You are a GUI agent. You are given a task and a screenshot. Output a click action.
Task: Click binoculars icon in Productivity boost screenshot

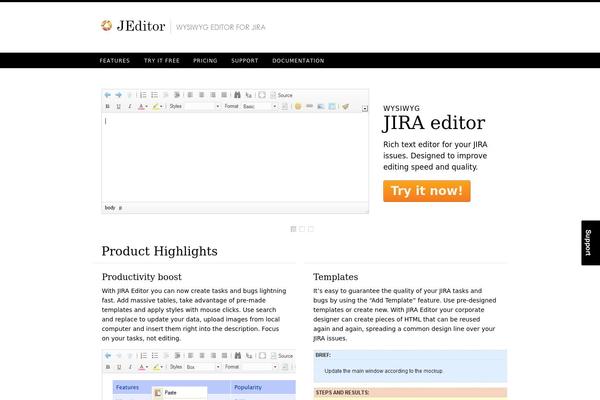(238, 356)
